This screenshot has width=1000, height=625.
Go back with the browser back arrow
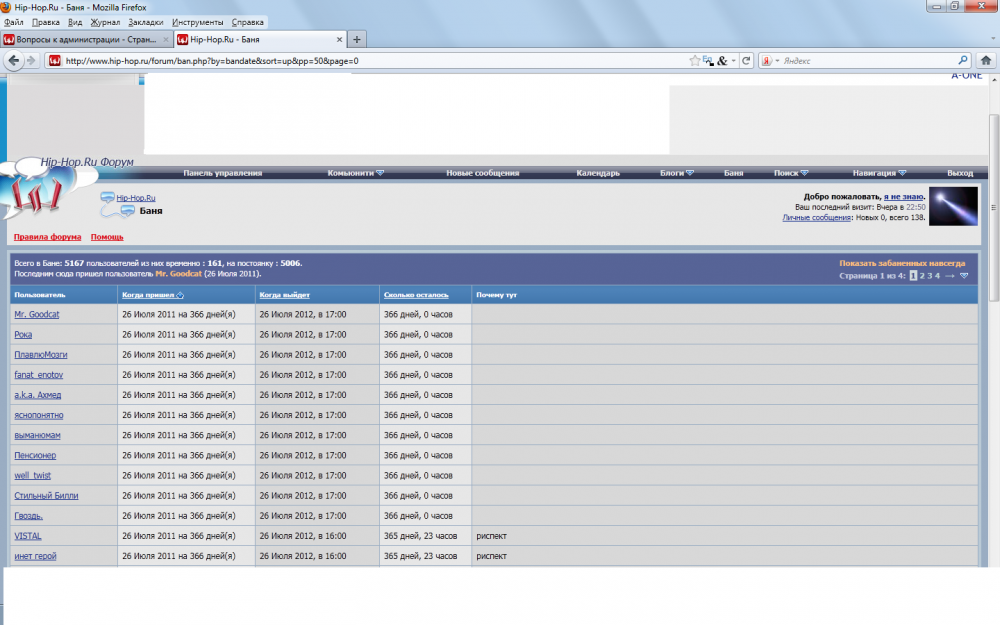(14, 61)
